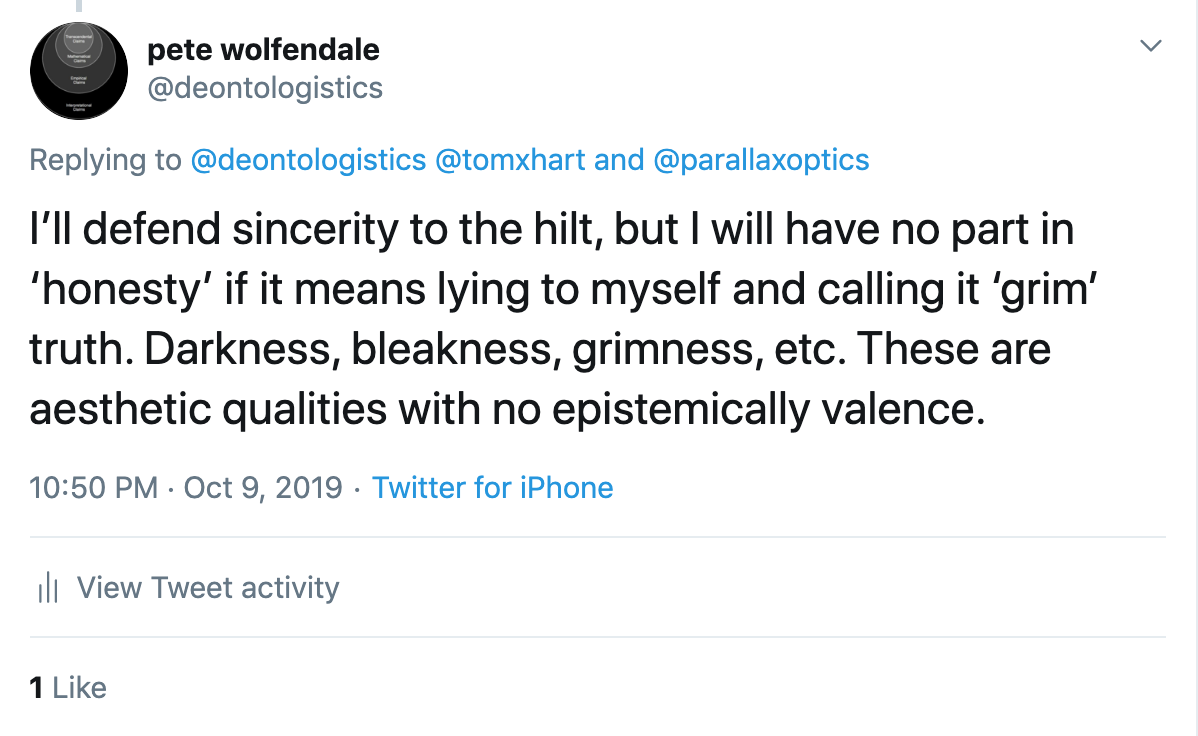This screenshot has width=1198, height=736.
Task: Open the pete wolfendale display name
Action: pyautogui.click(x=263, y=48)
